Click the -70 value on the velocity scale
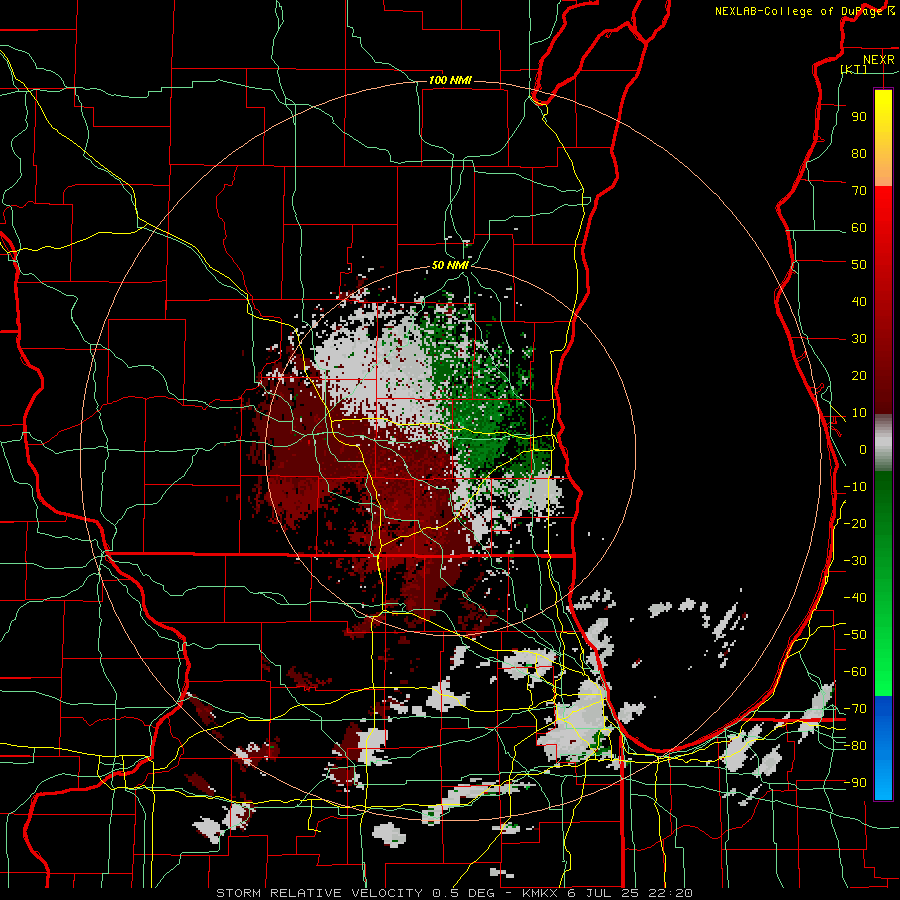Screen dimensions: 900x900 click(855, 709)
